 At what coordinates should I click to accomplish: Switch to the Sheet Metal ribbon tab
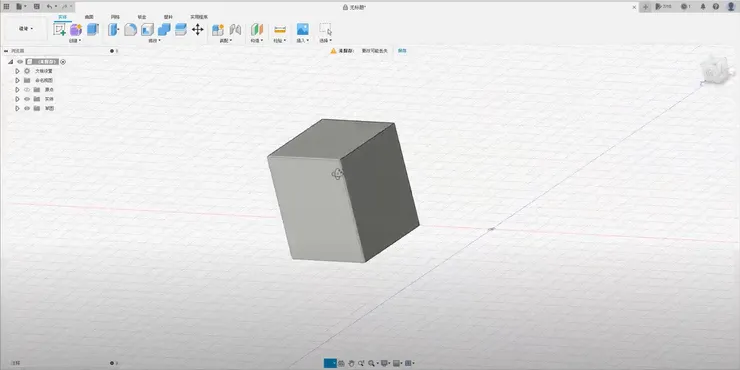142,17
